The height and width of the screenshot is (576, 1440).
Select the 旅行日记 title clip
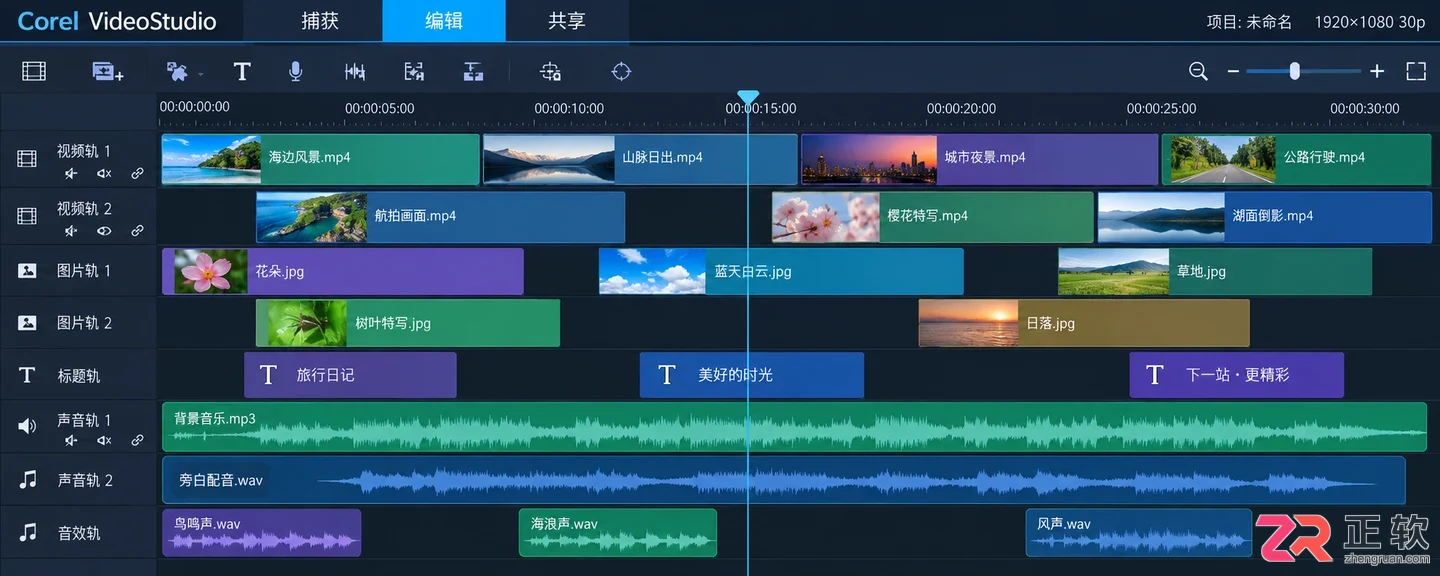click(350, 375)
